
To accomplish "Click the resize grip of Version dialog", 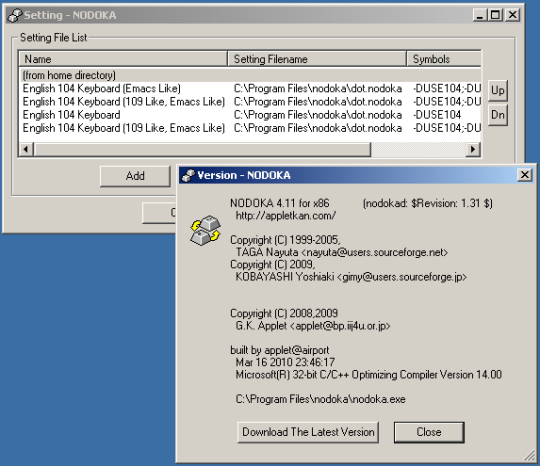I will (529, 456).
